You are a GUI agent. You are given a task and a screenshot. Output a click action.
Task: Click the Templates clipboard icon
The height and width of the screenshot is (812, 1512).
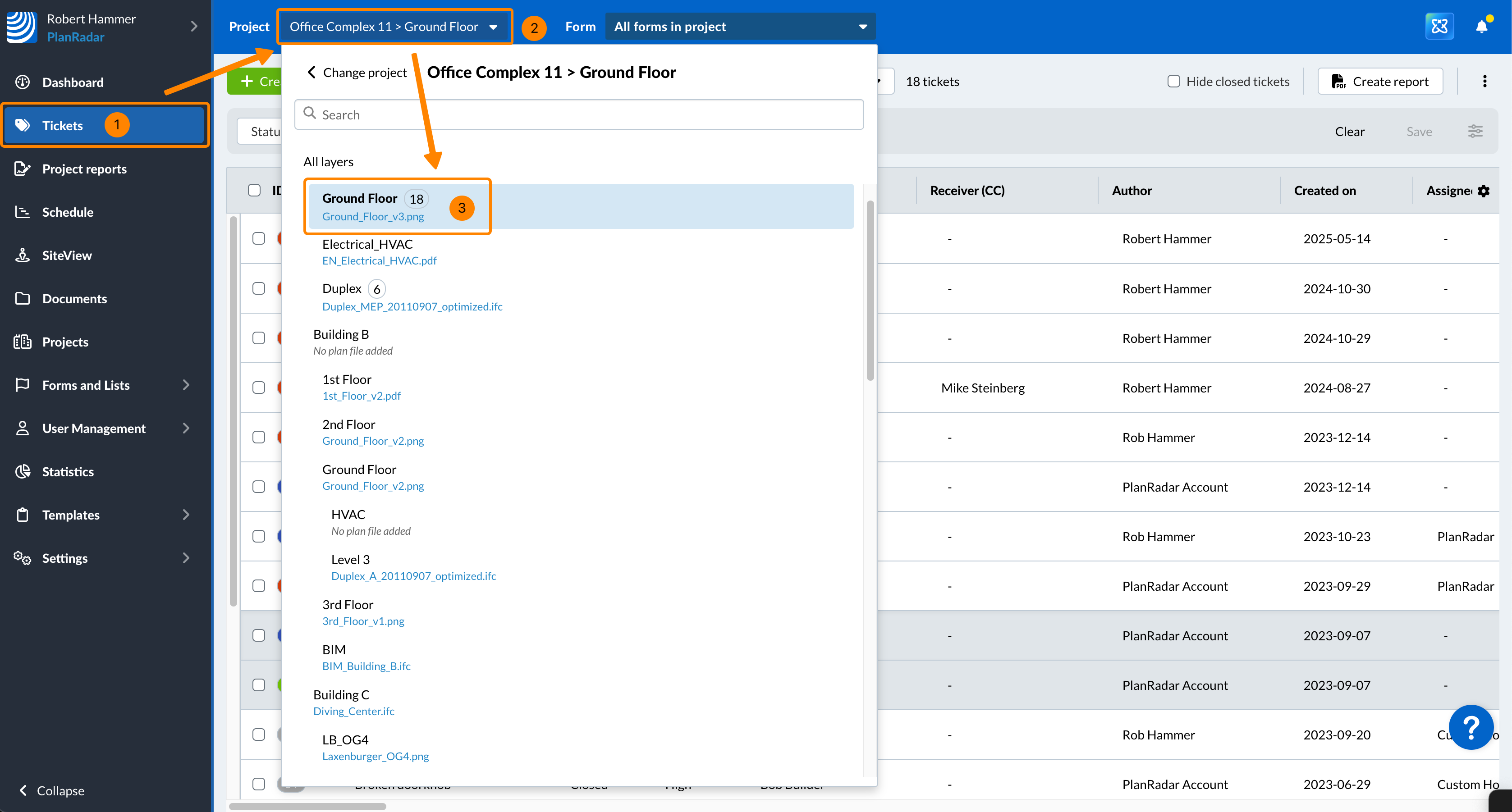[22, 515]
